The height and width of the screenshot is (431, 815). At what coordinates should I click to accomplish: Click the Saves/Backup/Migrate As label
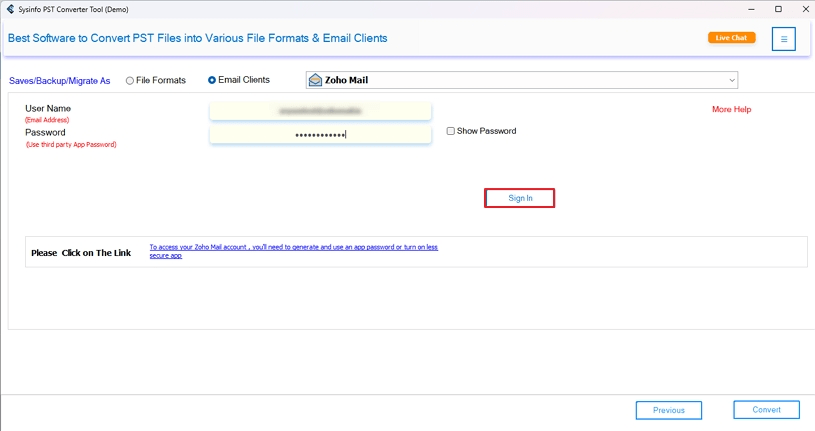(60, 81)
